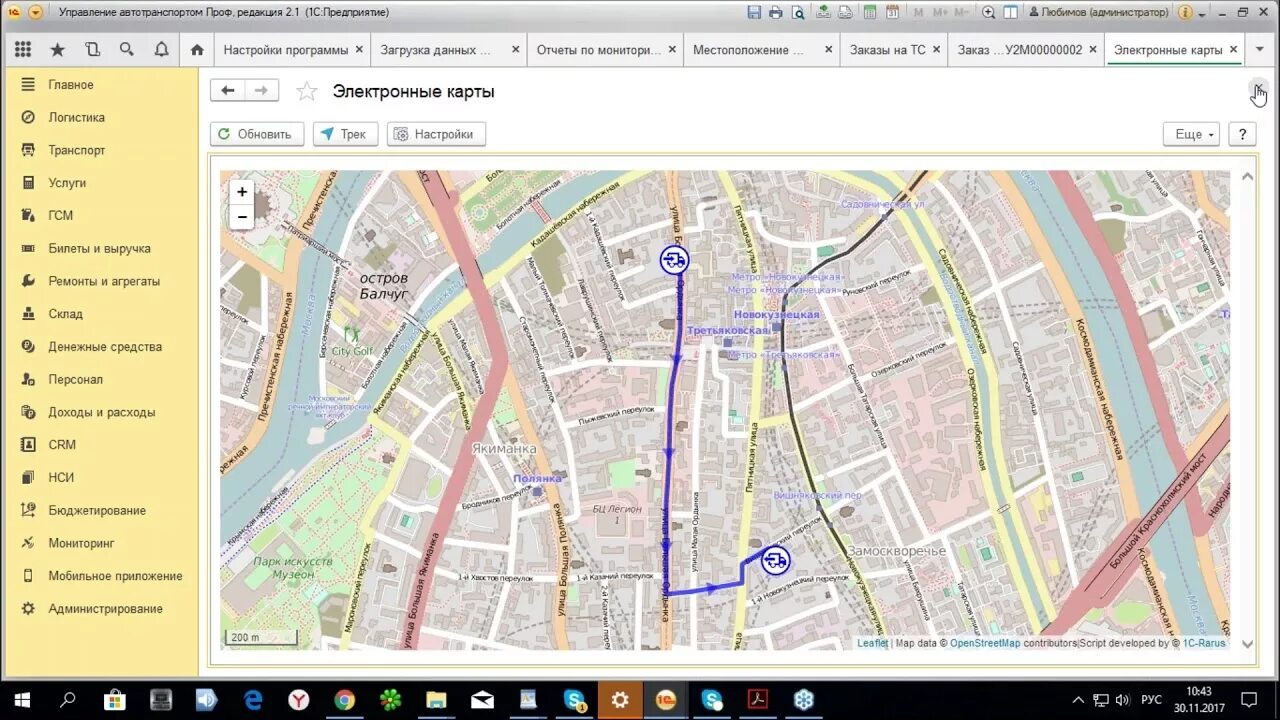The image size is (1280, 720).
Task: Close the Электронные карты tab
Action: [1234, 49]
